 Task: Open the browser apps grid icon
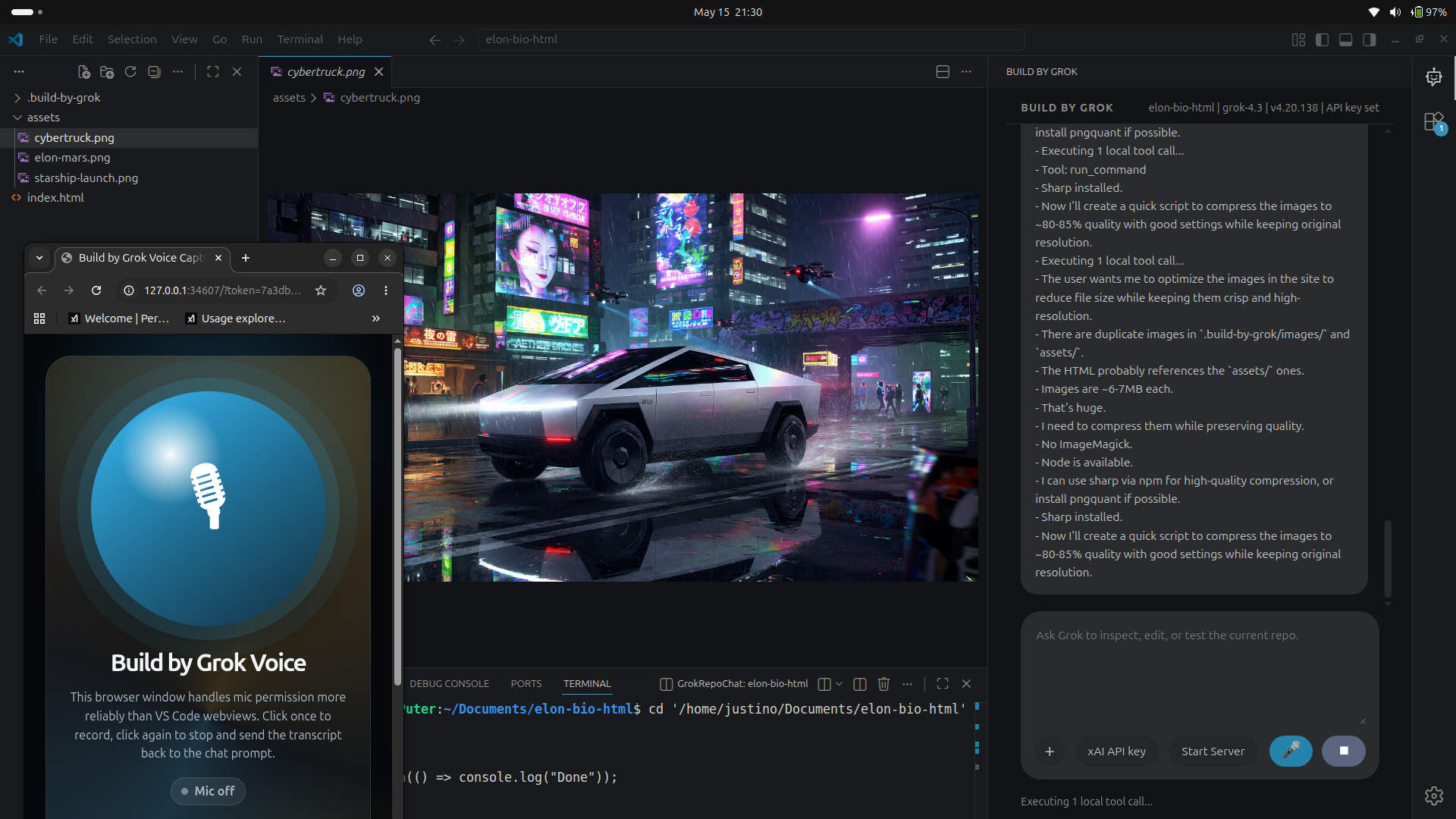click(39, 318)
